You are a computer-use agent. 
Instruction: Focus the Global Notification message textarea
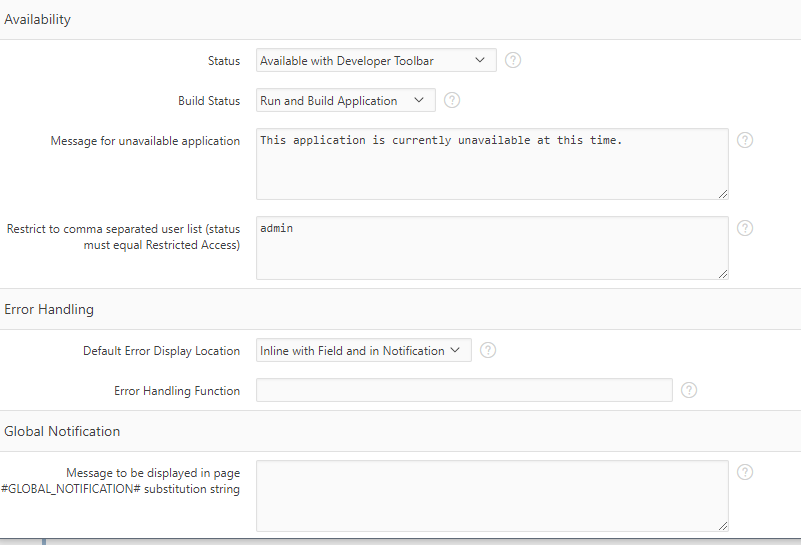(x=492, y=496)
